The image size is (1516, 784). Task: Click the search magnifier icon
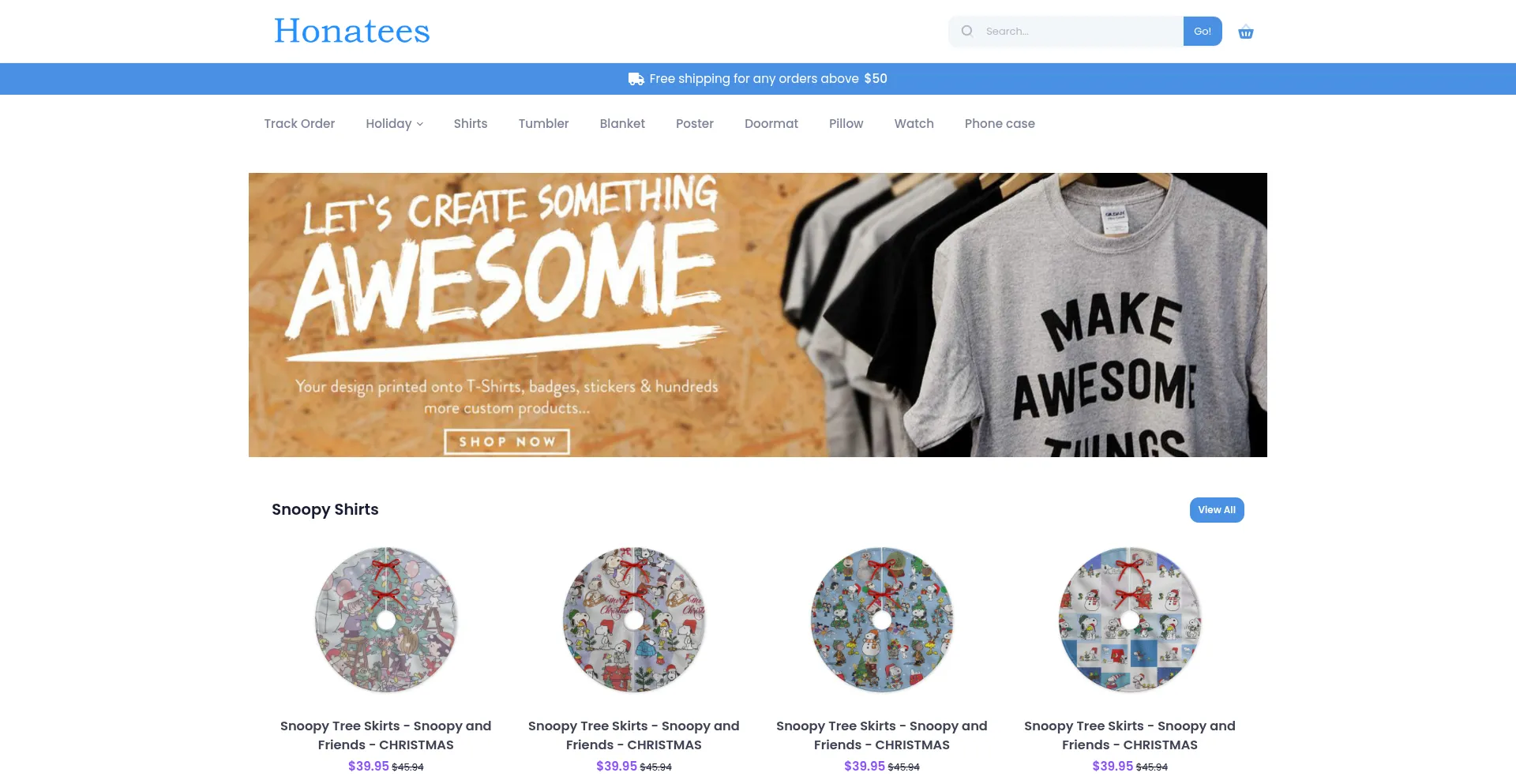click(x=966, y=32)
